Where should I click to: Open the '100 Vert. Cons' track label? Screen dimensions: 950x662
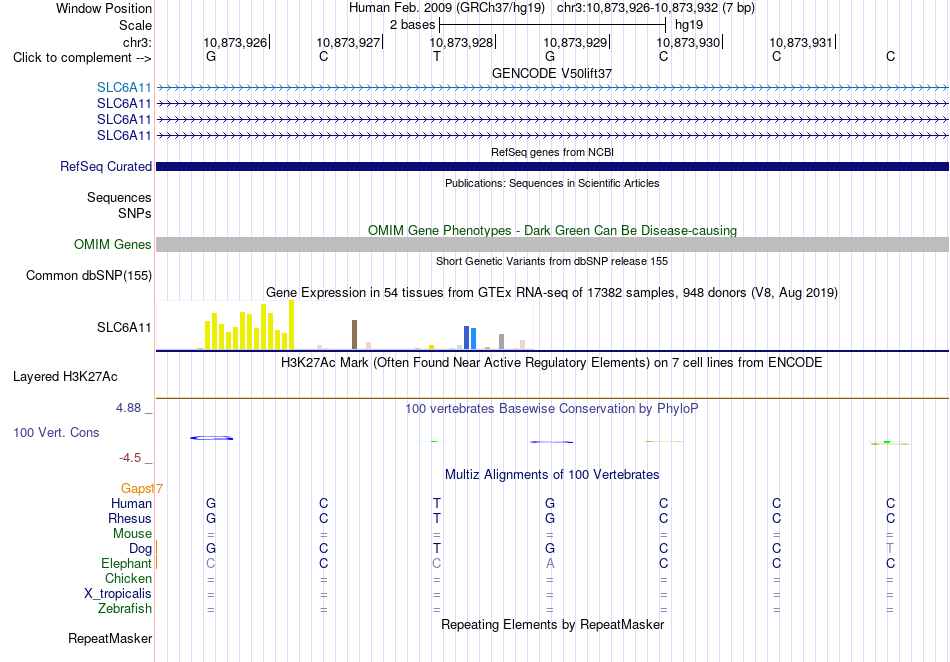(56, 432)
